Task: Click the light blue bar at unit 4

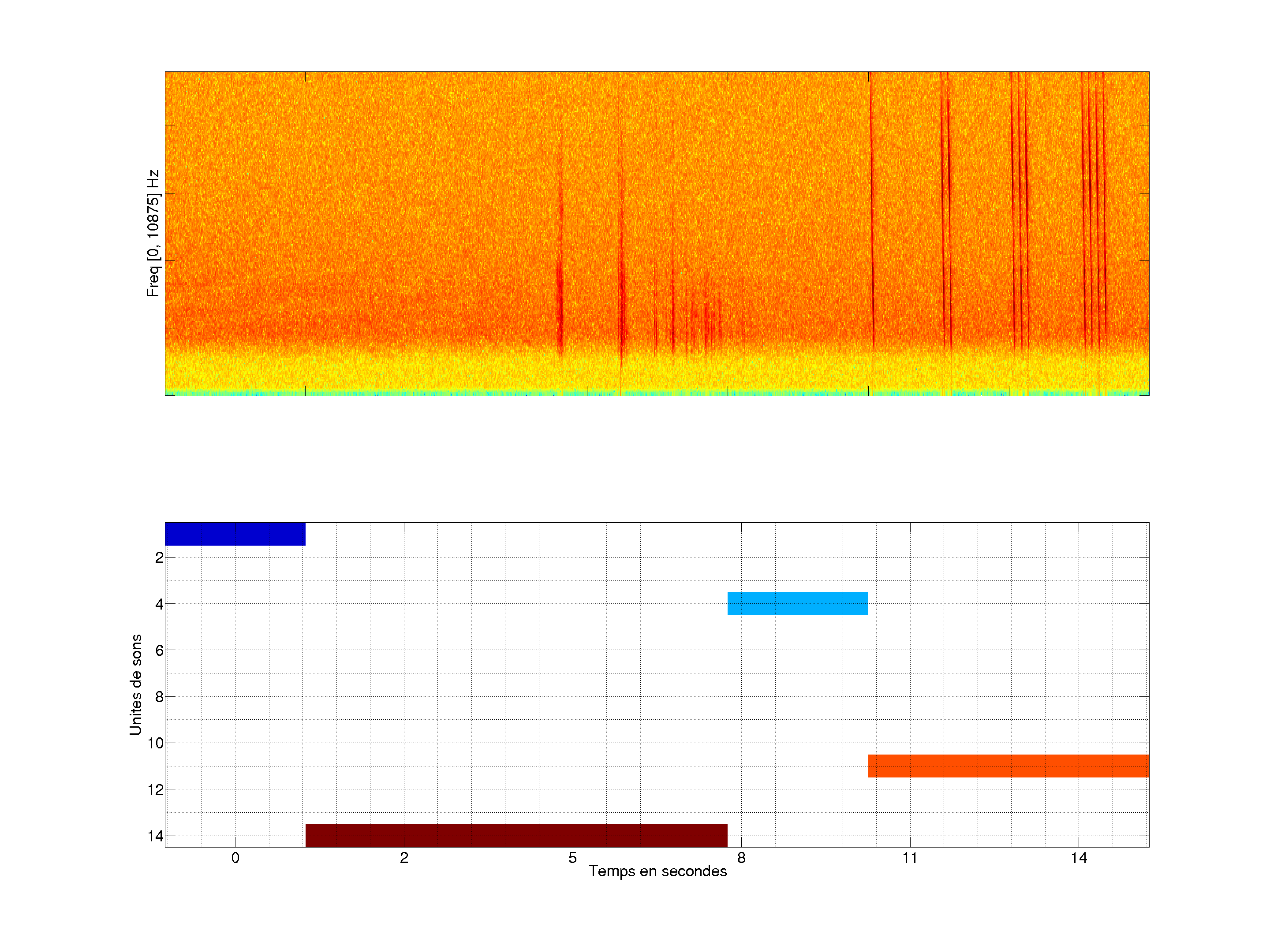Action: point(797,603)
